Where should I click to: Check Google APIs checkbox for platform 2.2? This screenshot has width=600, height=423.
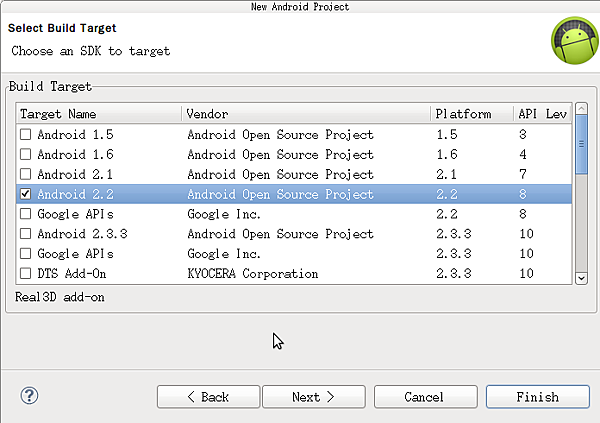(x=25, y=214)
